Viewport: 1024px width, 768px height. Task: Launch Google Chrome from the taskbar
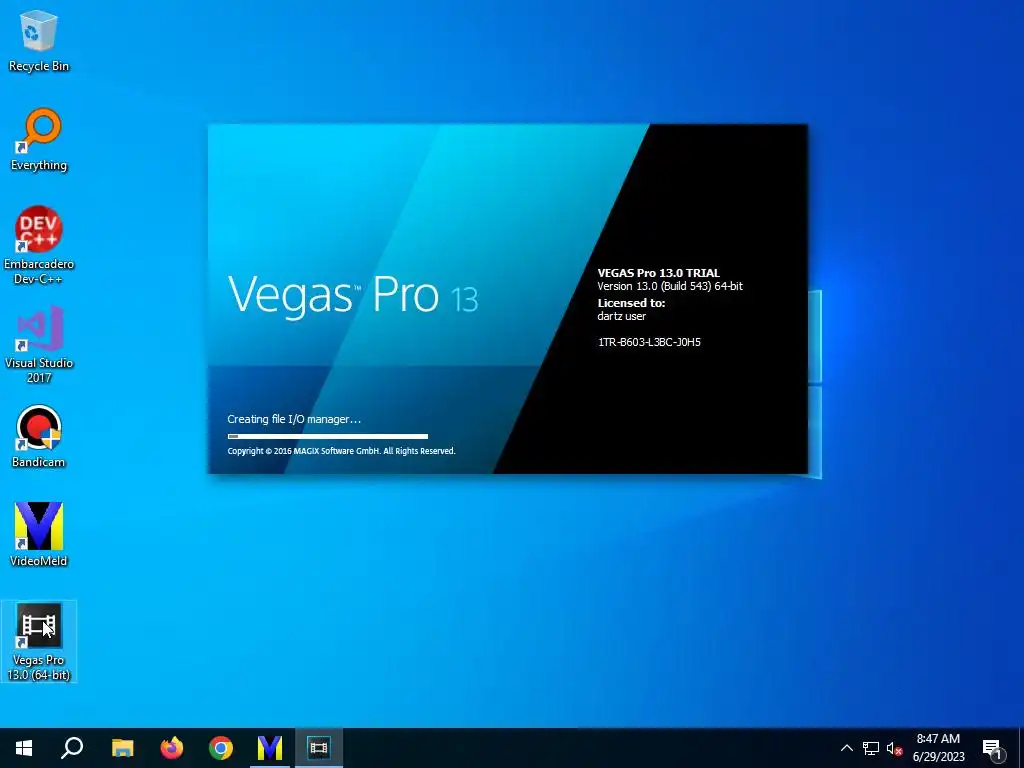[221, 748]
